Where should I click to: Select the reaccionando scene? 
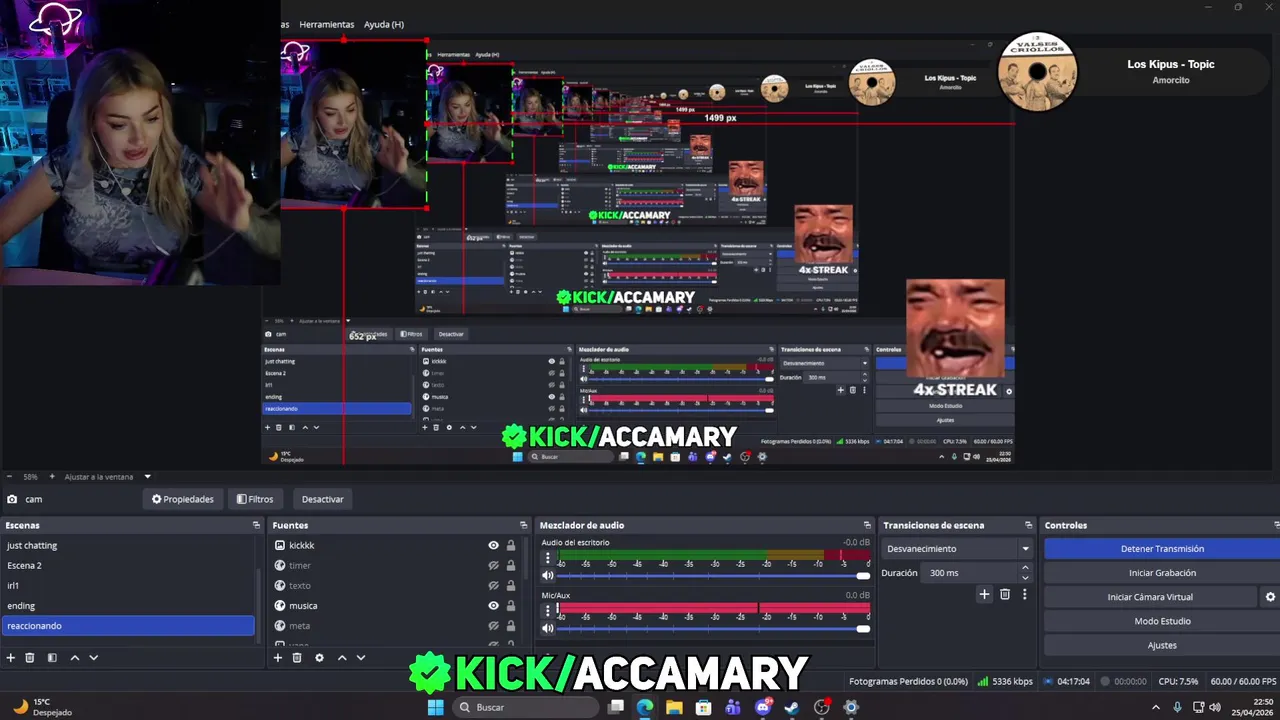click(129, 626)
